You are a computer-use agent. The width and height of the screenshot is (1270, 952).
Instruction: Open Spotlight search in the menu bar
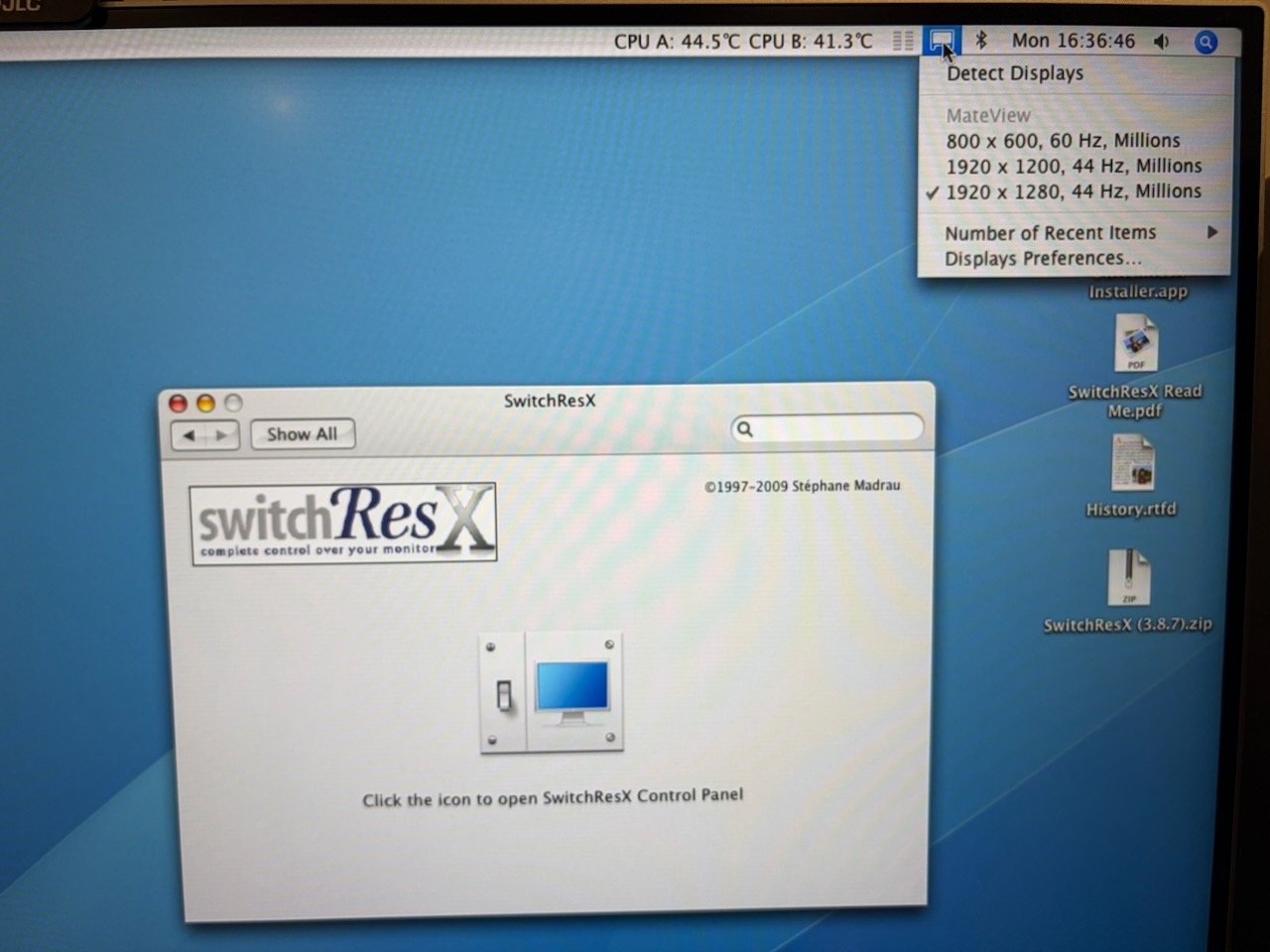pyautogui.click(x=1206, y=42)
